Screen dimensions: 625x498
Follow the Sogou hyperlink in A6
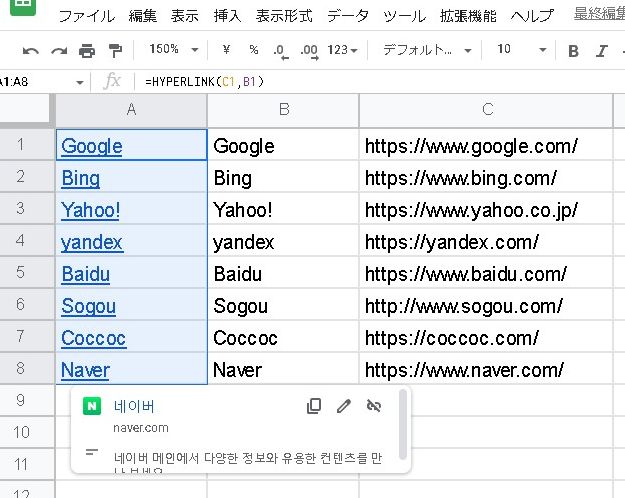pyautogui.click(x=88, y=306)
